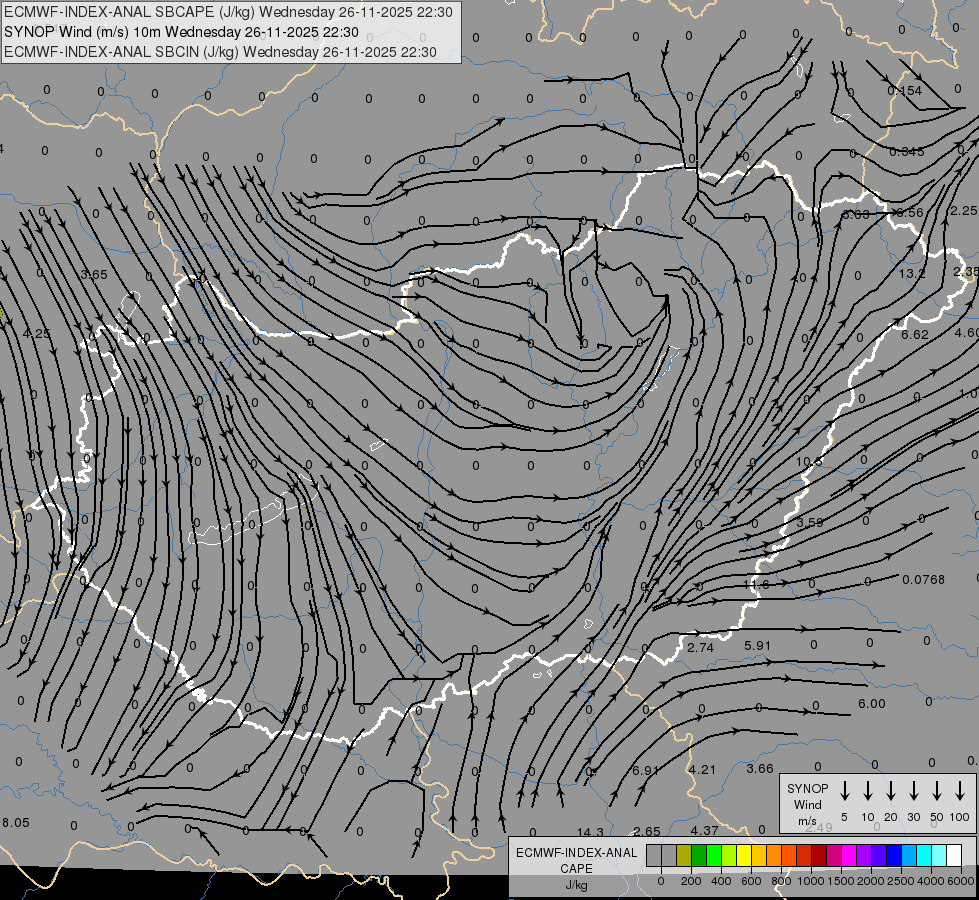
Task: Select the dark green CAPE legend swatch
Action: point(699,855)
